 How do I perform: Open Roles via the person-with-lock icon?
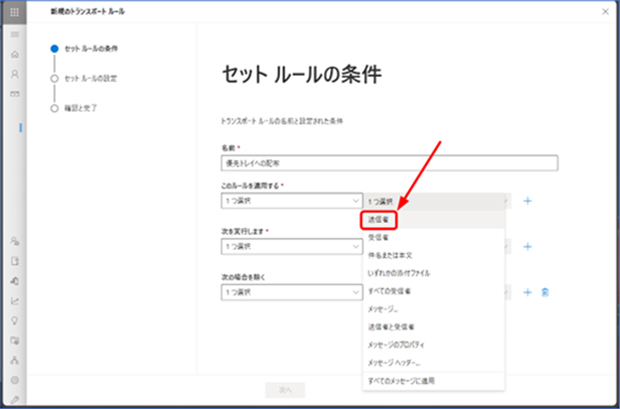(x=15, y=241)
